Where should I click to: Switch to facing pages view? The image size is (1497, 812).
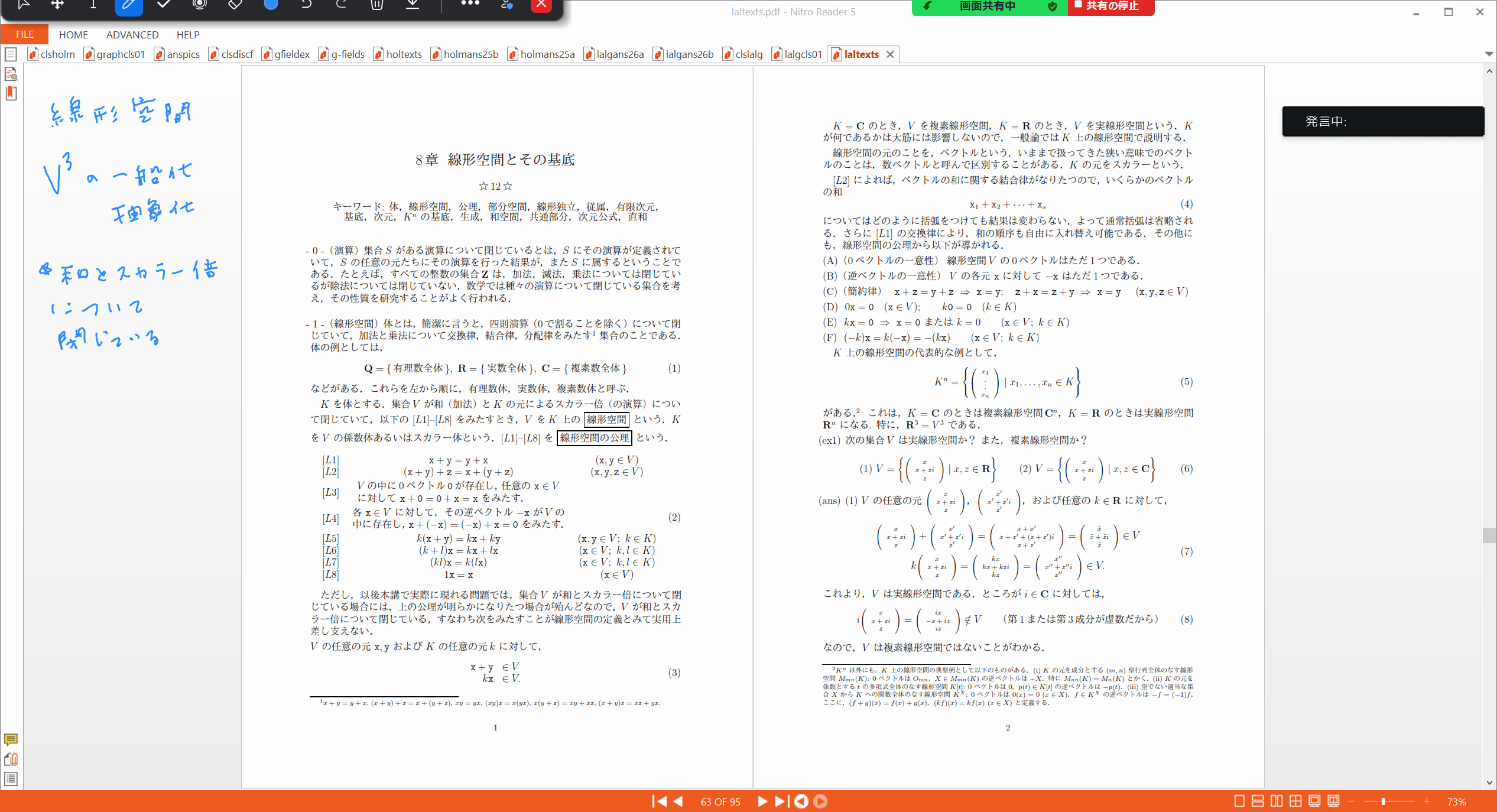coord(1277,801)
